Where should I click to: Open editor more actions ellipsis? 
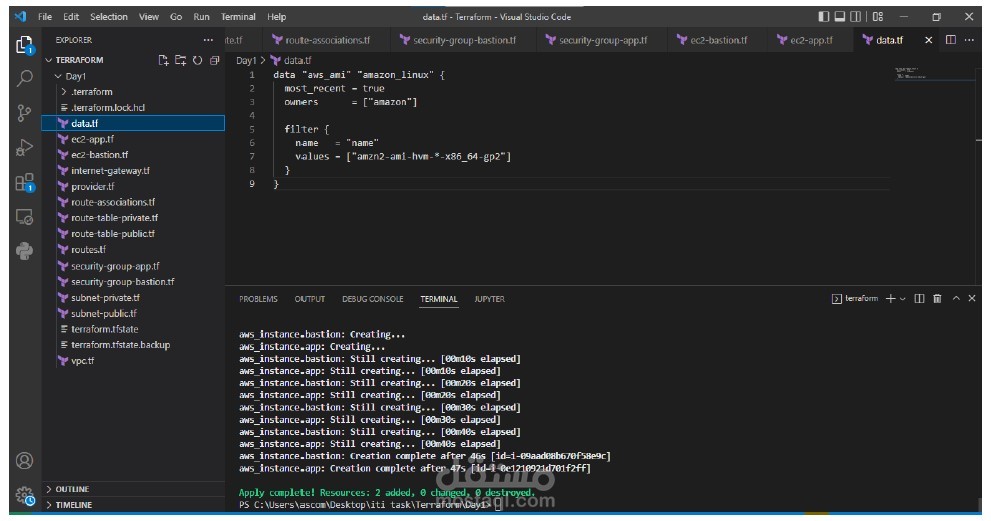click(x=969, y=40)
